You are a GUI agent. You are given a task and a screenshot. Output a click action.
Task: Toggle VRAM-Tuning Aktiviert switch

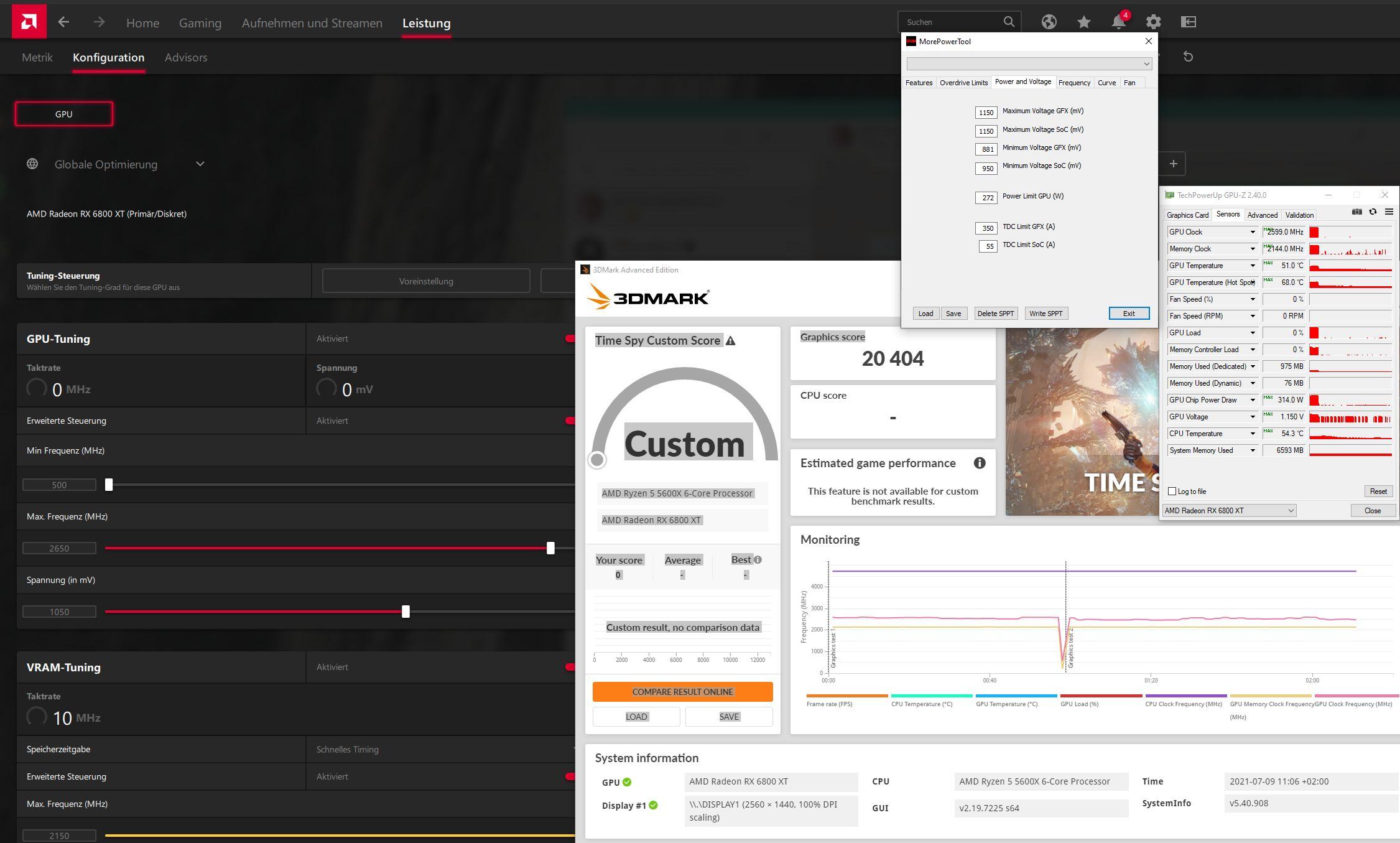pos(569,667)
